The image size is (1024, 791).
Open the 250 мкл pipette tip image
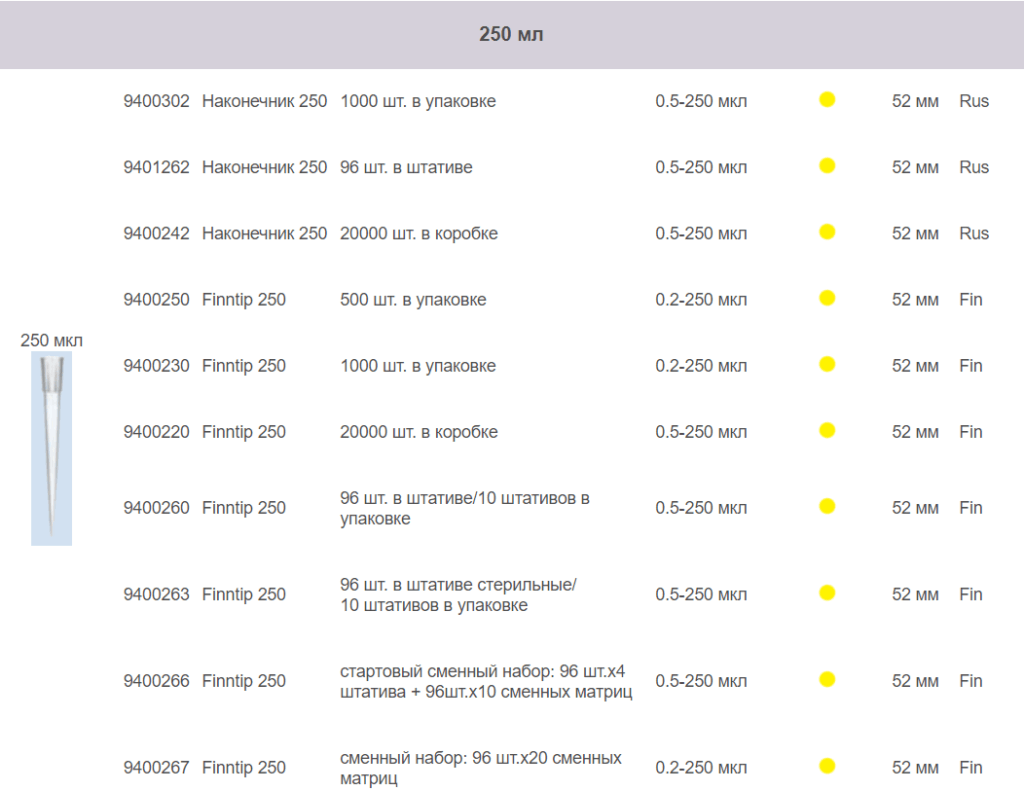51,448
